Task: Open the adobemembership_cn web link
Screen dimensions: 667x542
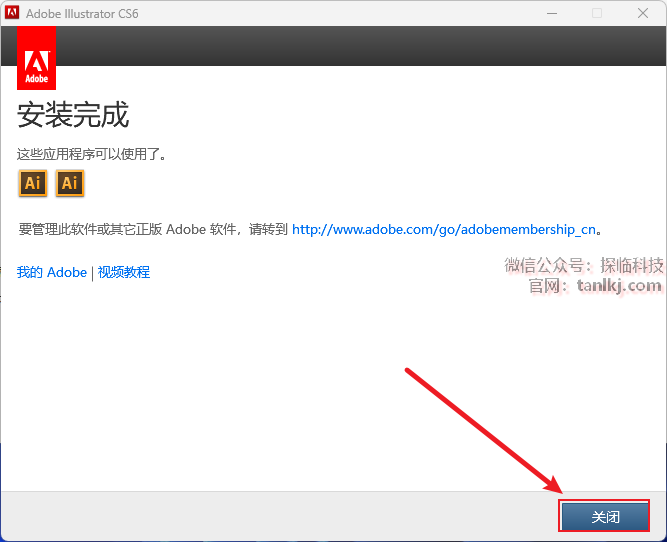Action: click(x=444, y=229)
